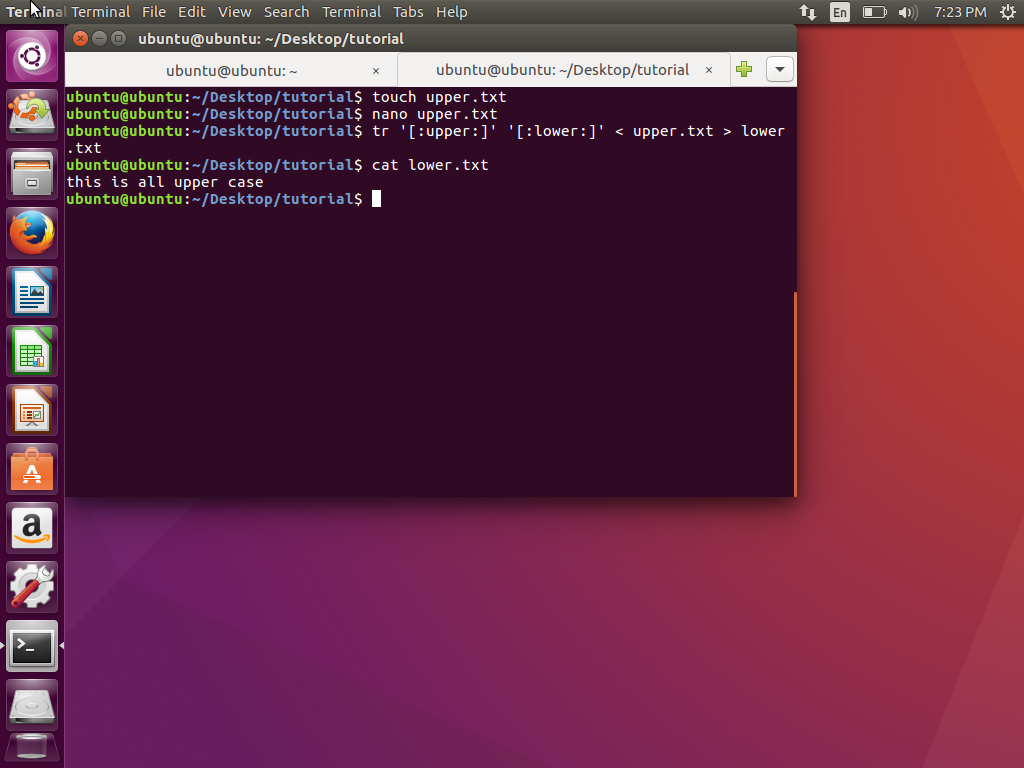Open the Search menu
The image size is (1024, 768).
pos(287,12)
